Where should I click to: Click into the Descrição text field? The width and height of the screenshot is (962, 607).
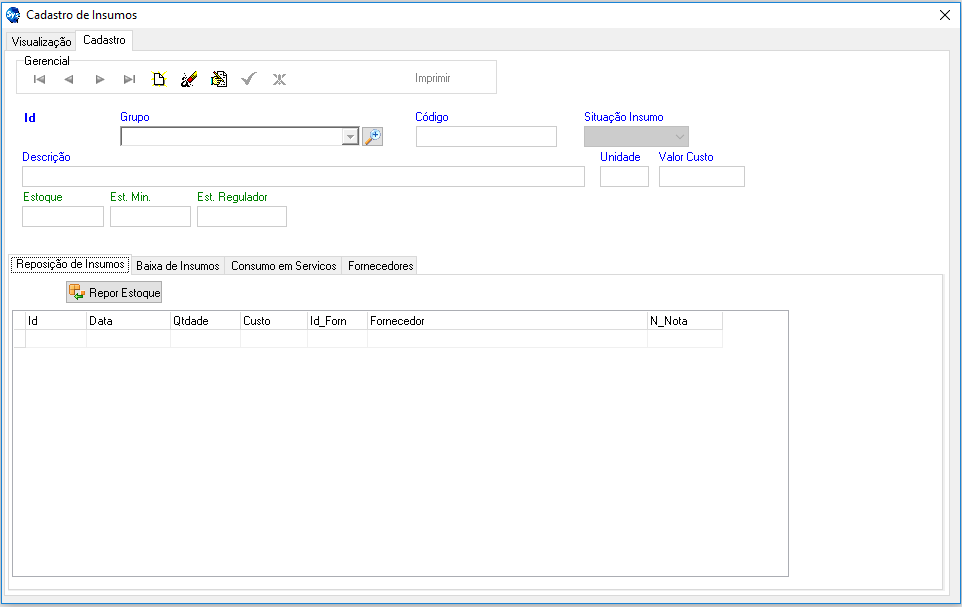coord(303,177)
